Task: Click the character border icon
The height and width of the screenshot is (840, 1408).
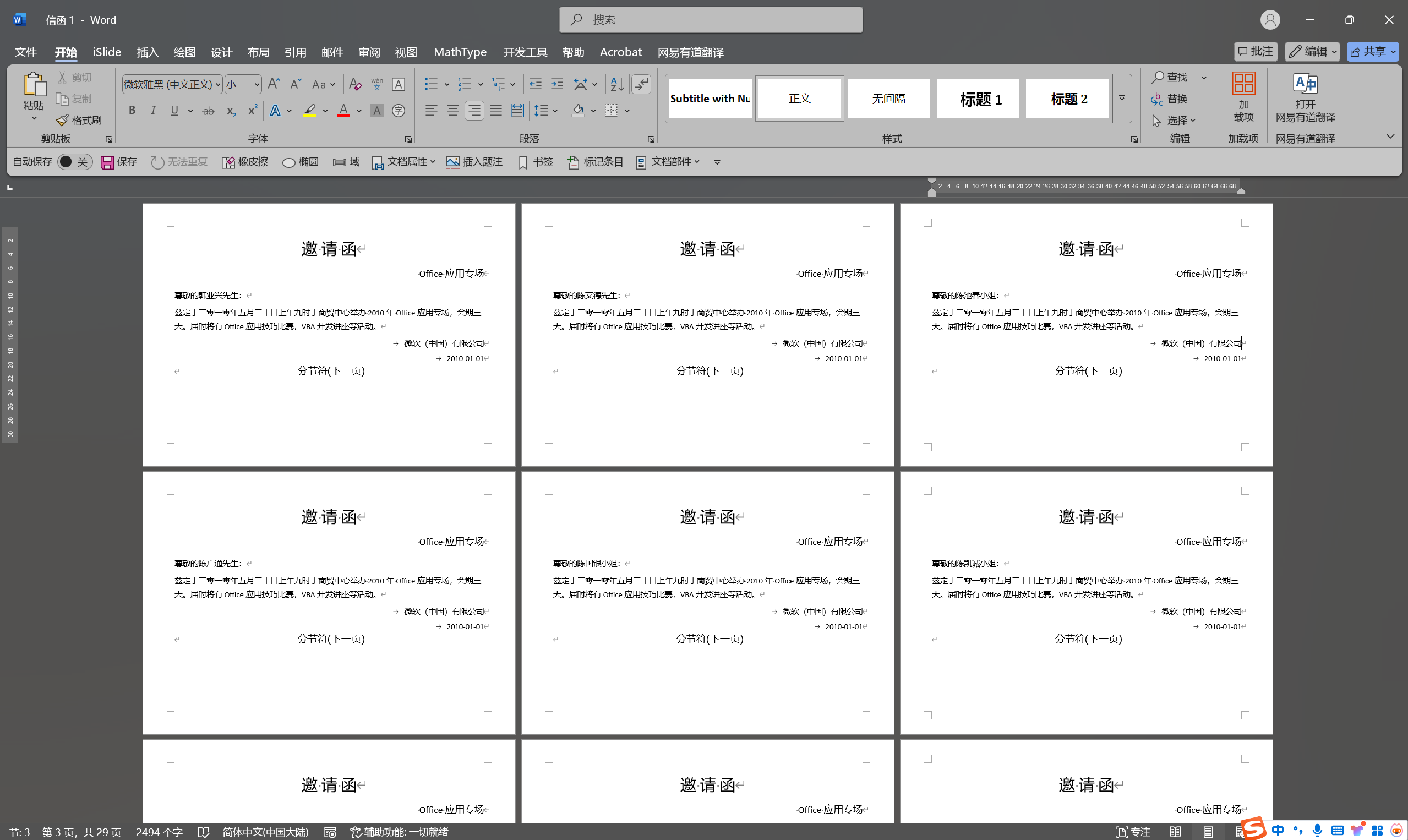Action: pos(399,84)
